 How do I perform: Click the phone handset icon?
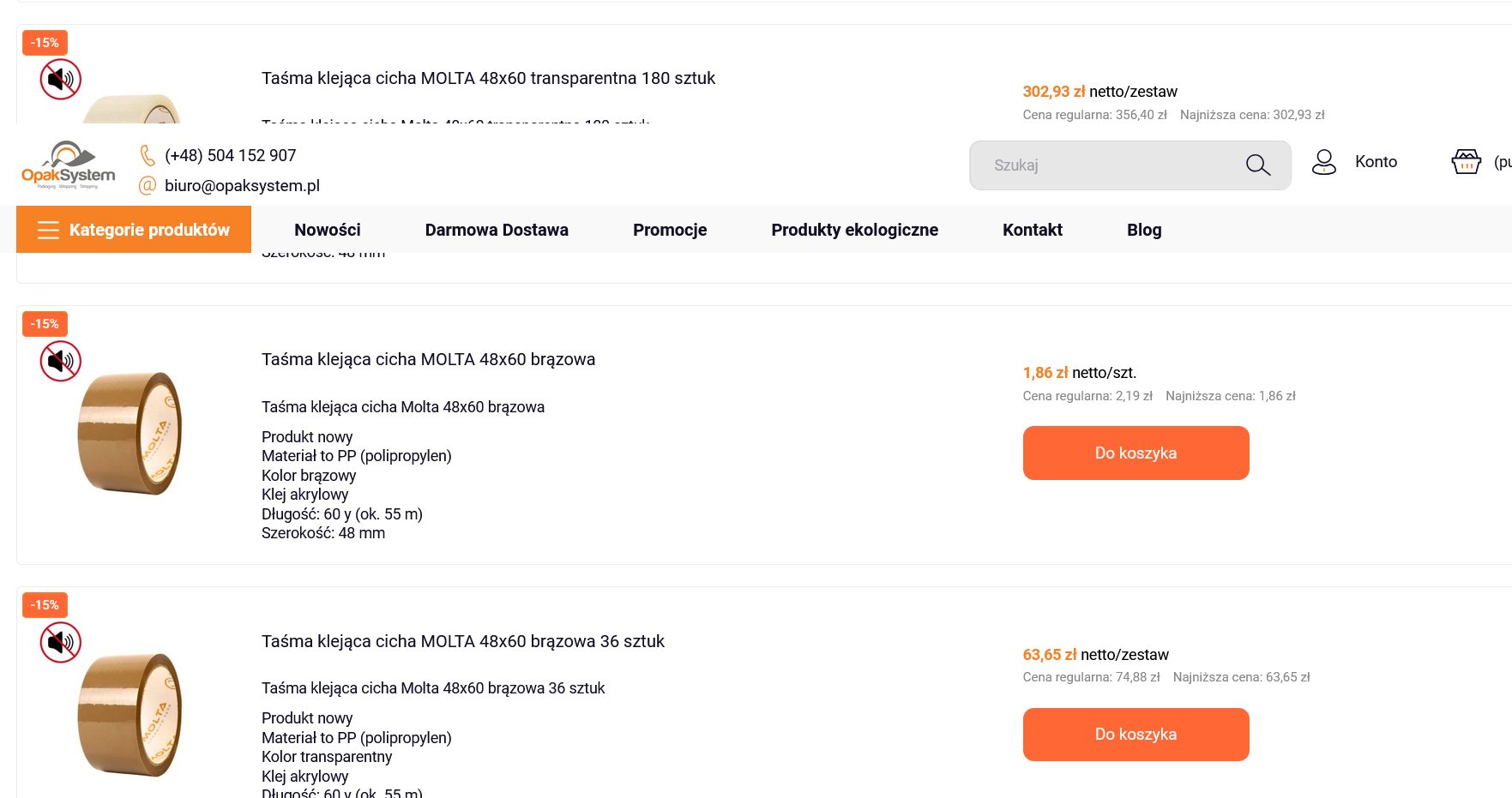[148, 155]
